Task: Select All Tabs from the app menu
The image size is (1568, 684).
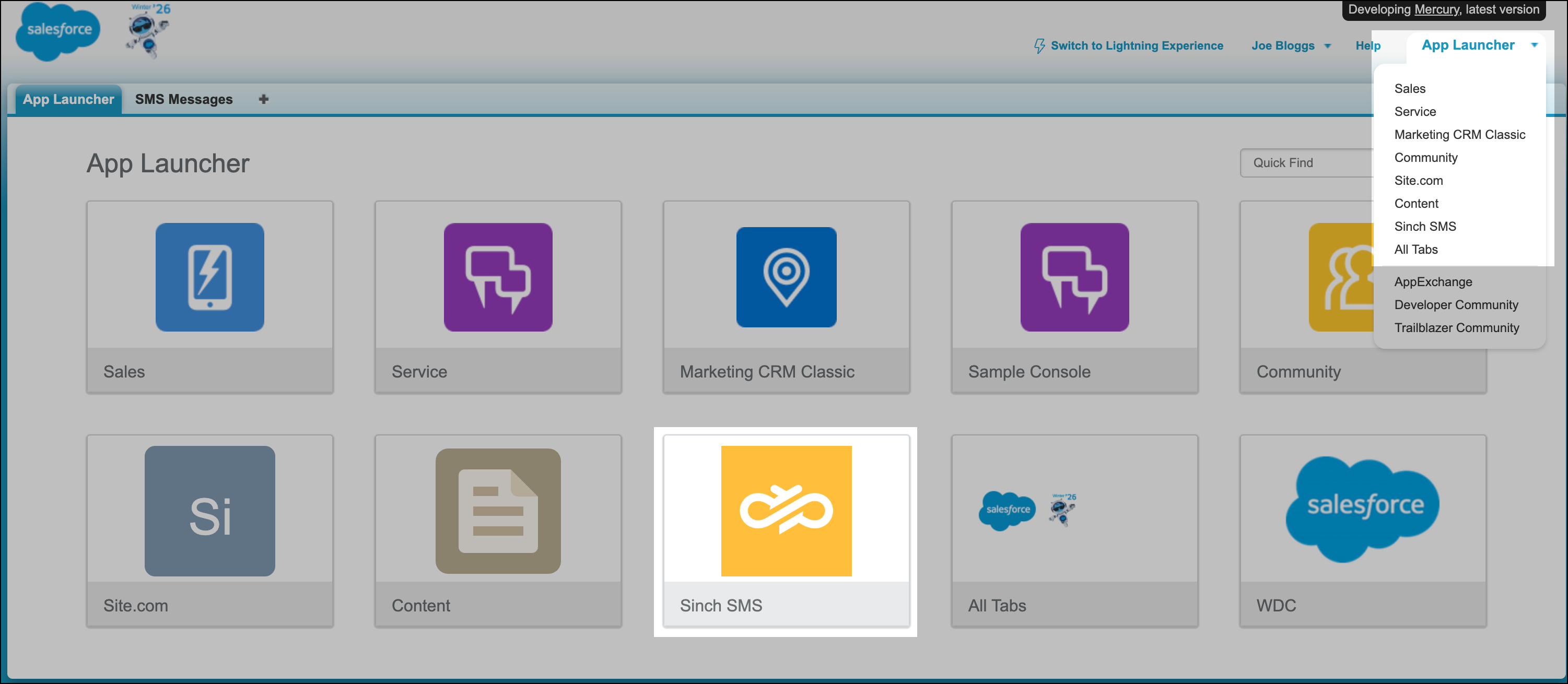Action: 1416,250
